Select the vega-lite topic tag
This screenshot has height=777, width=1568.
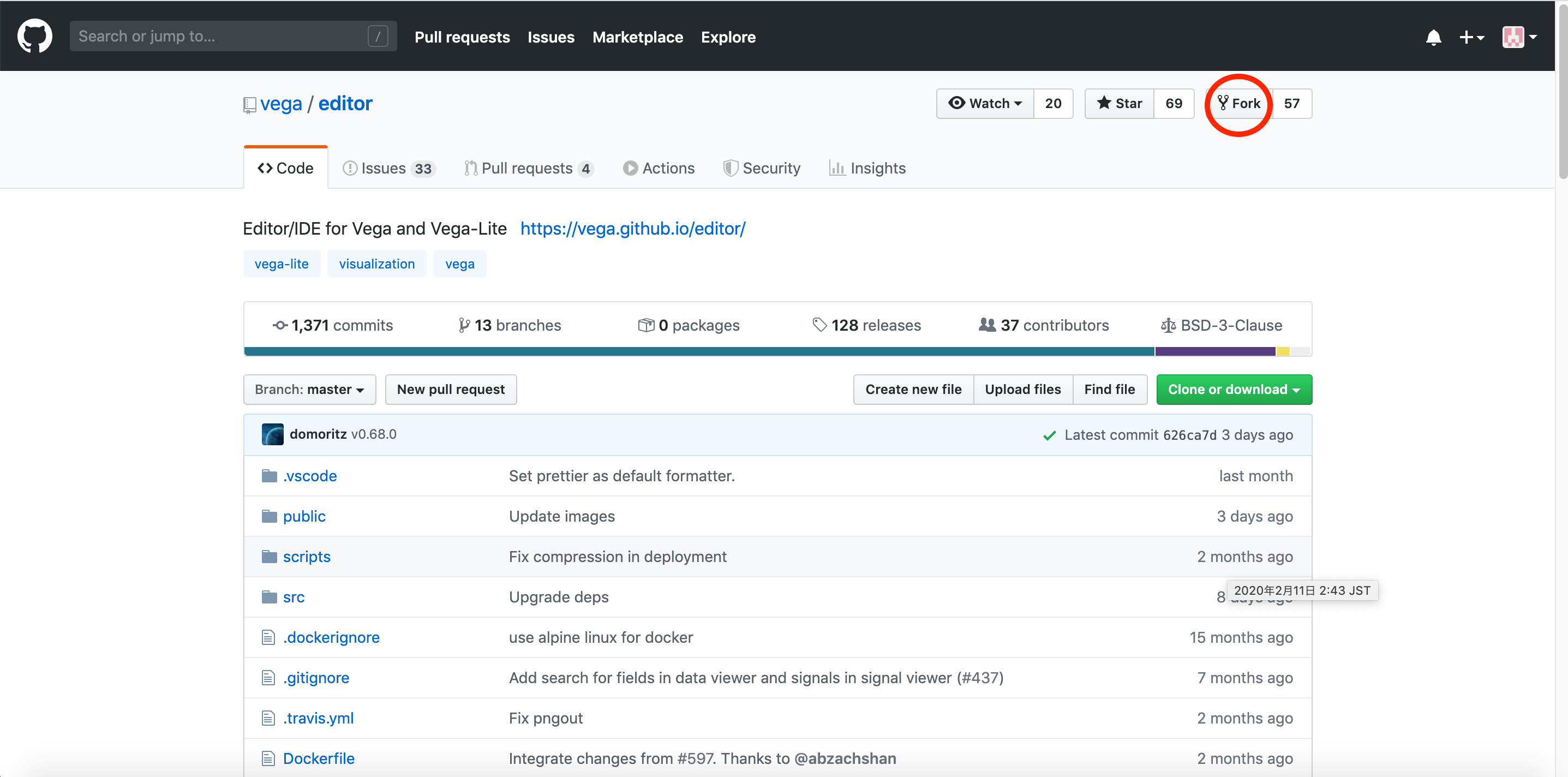(x=281, y=264)
